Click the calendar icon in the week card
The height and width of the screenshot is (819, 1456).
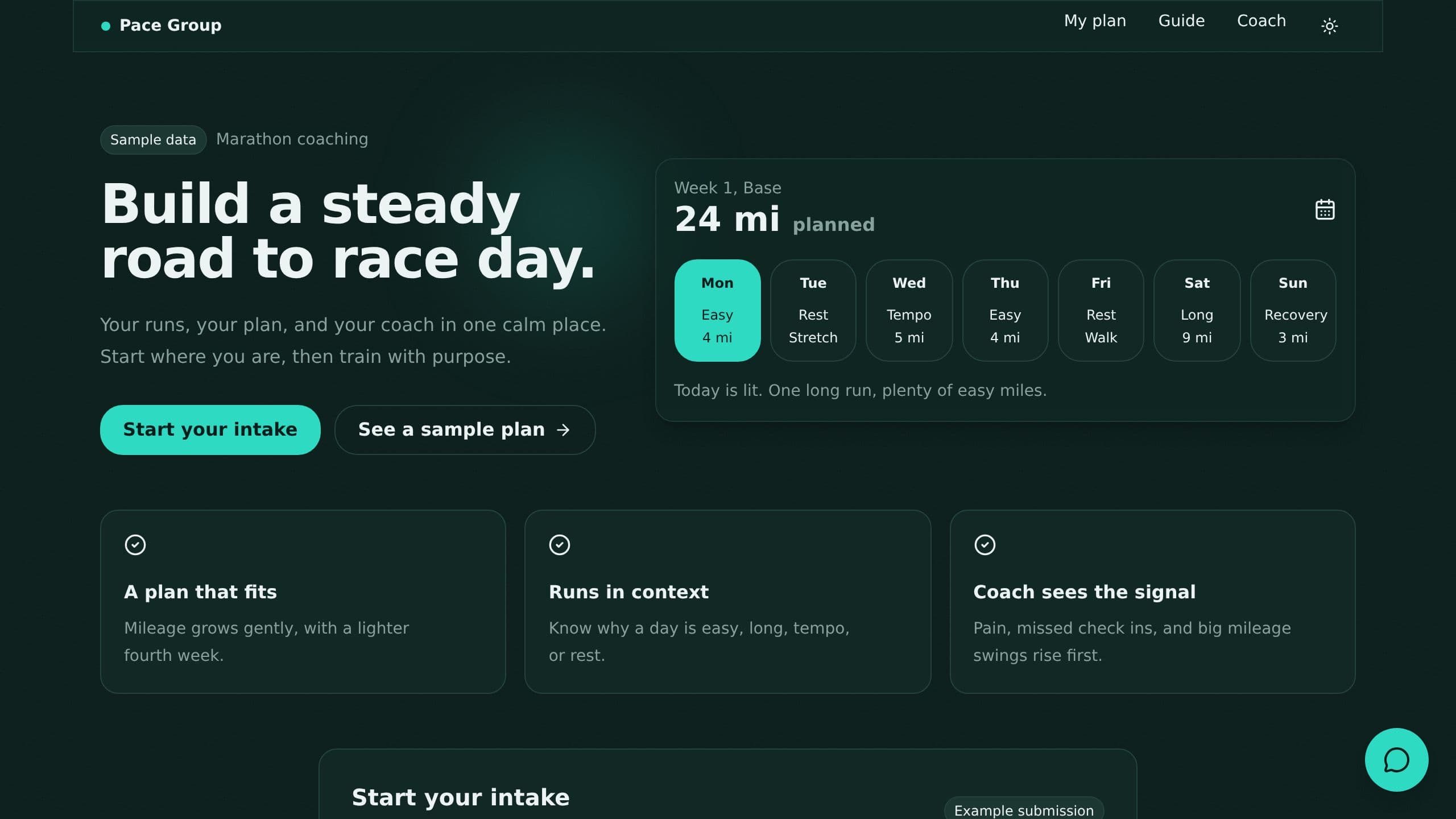pyautogui.click(x=1325, y=209)
